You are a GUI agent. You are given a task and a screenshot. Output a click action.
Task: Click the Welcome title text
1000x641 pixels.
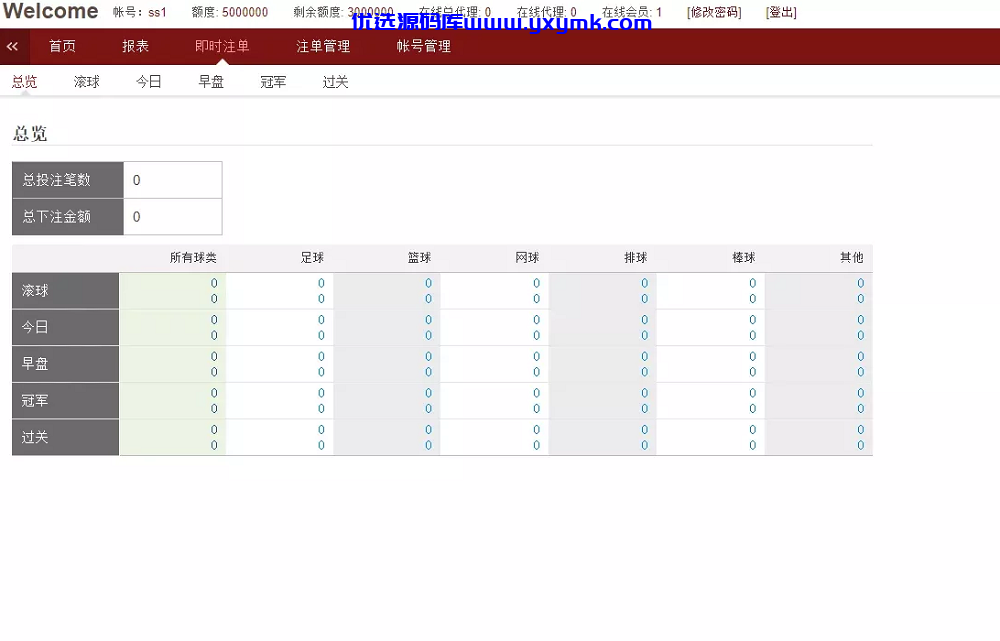(x=50, y=11)
